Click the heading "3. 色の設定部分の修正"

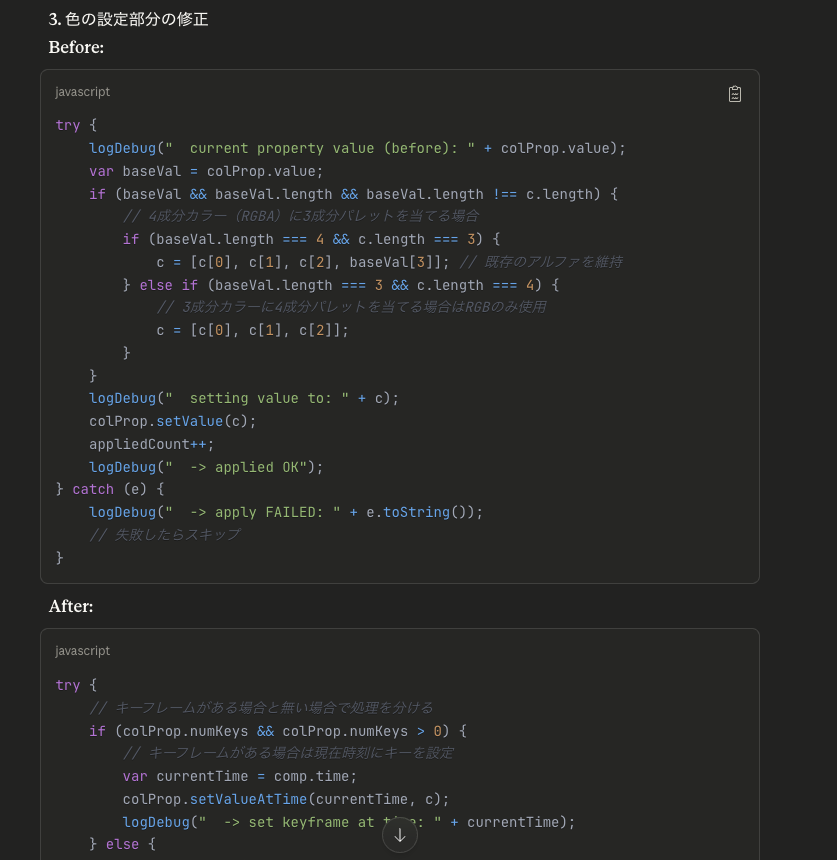pos(129,19)
